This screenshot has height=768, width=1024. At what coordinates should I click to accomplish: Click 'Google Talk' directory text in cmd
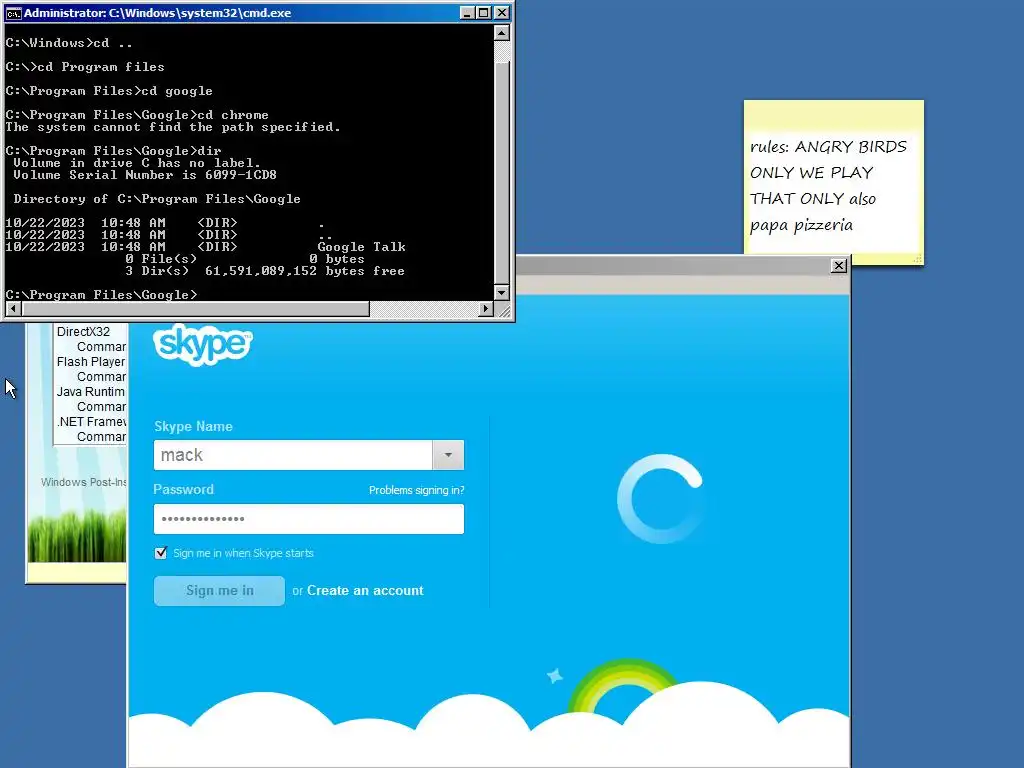coord(361,247)
